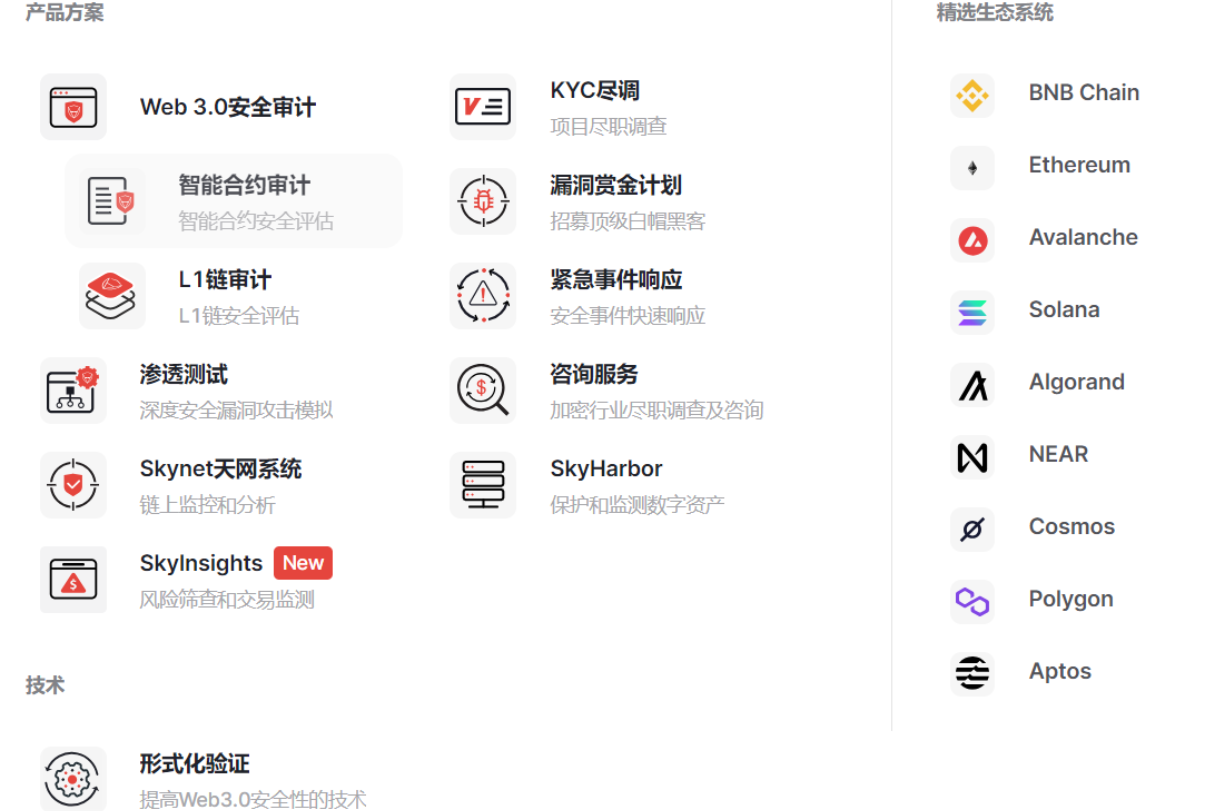The image size is (1209, 811).
Task: Select BNB Chain ecosystem link
Action: pos(1084,93)
